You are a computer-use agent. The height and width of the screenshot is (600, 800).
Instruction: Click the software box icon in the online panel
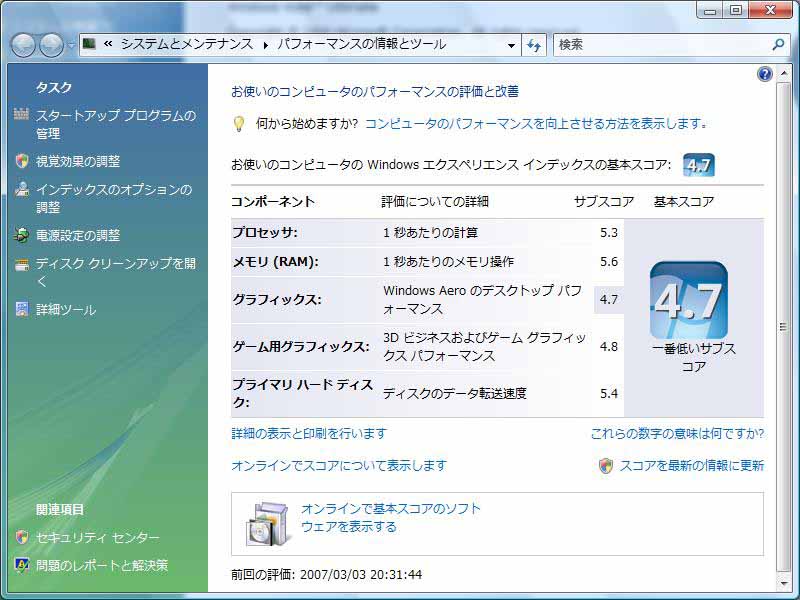tap(268, 524)
